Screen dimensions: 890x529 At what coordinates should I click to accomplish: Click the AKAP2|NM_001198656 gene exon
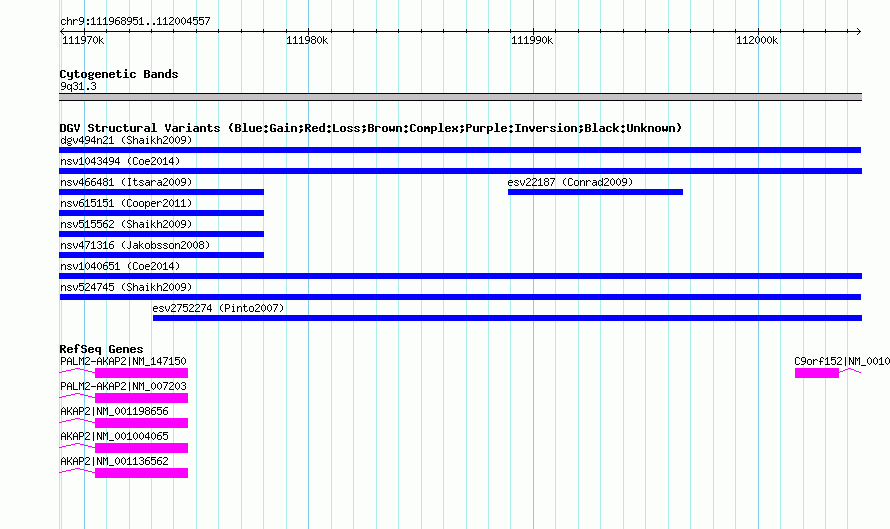pos(141,423)
